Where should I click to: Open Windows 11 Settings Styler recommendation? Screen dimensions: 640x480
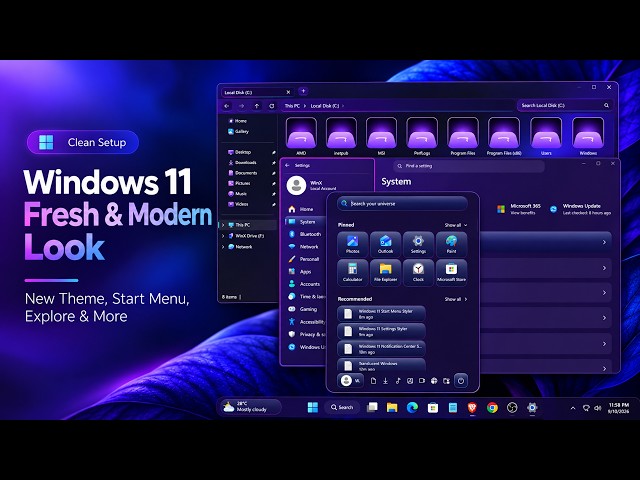381,331
